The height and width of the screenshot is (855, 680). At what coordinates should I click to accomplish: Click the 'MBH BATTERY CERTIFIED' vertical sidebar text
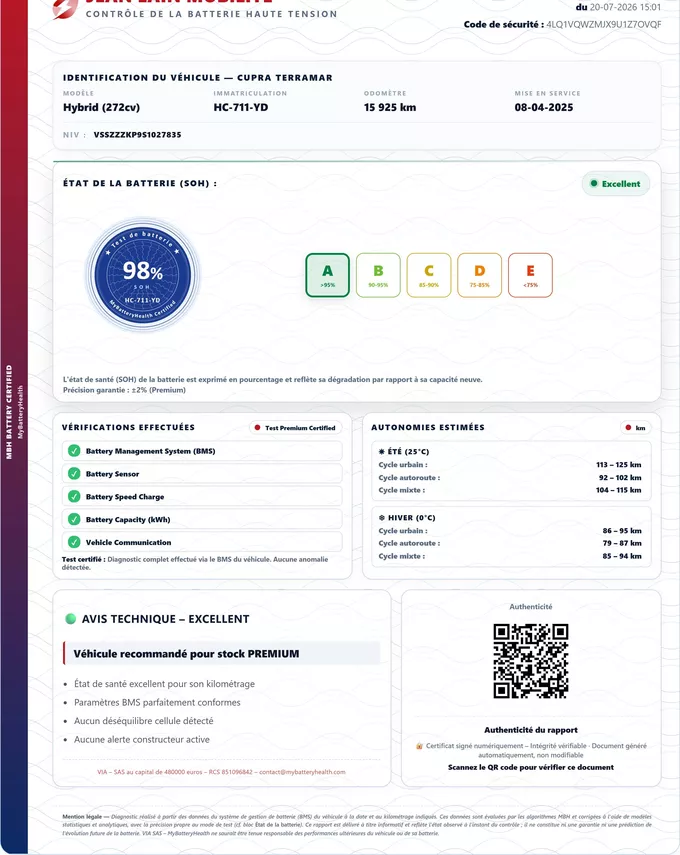9,412
